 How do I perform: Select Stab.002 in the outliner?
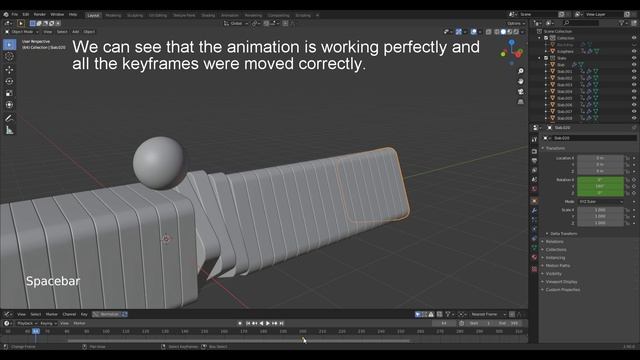[564, 78]
